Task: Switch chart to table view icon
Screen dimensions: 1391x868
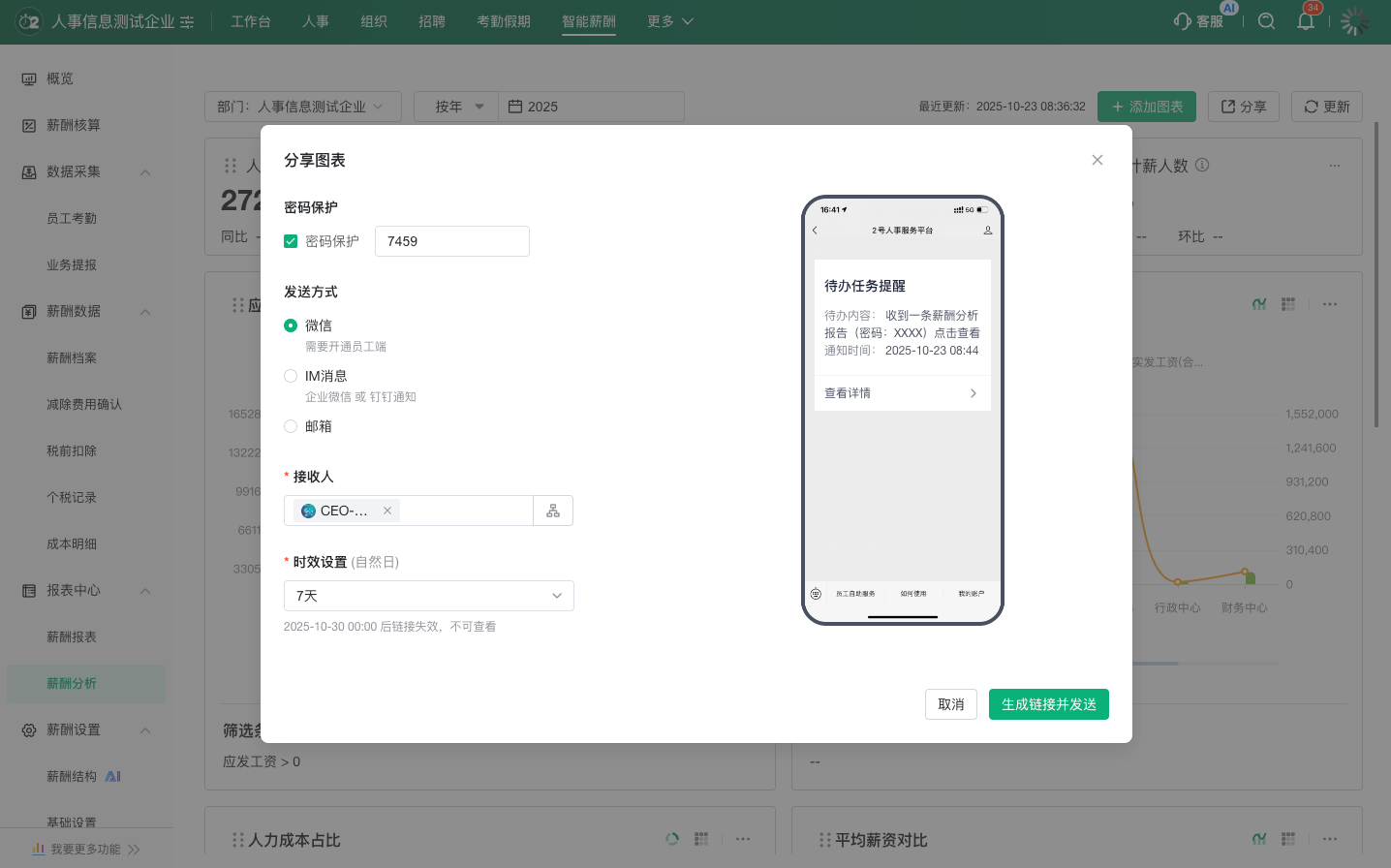Action: [x=1288, y=304]
